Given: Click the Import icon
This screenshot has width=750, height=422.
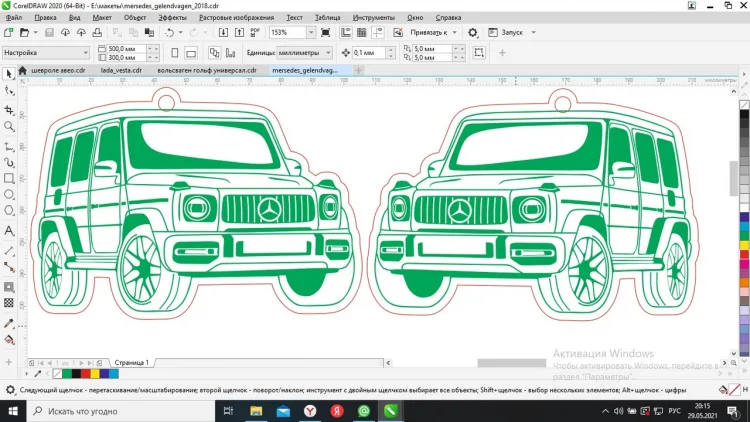Looking at the screenshot, I should (223, 33).
